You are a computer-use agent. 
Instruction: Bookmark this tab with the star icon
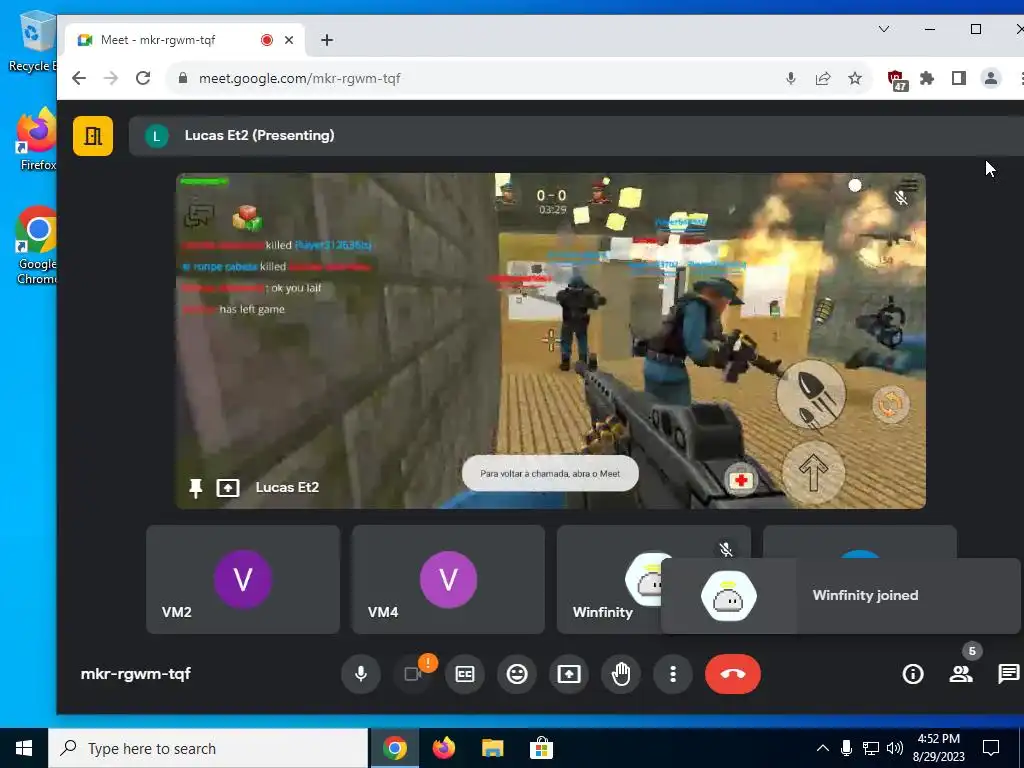[855, 78]
